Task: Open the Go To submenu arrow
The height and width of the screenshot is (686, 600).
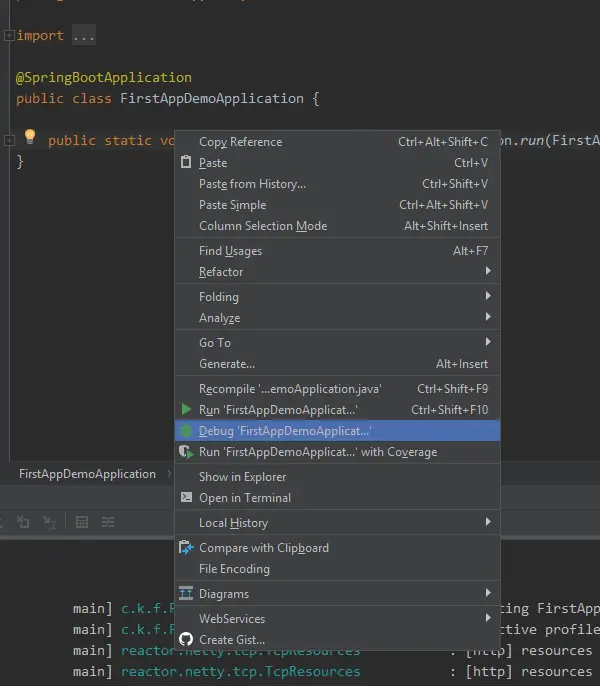Action: point(488,342)
